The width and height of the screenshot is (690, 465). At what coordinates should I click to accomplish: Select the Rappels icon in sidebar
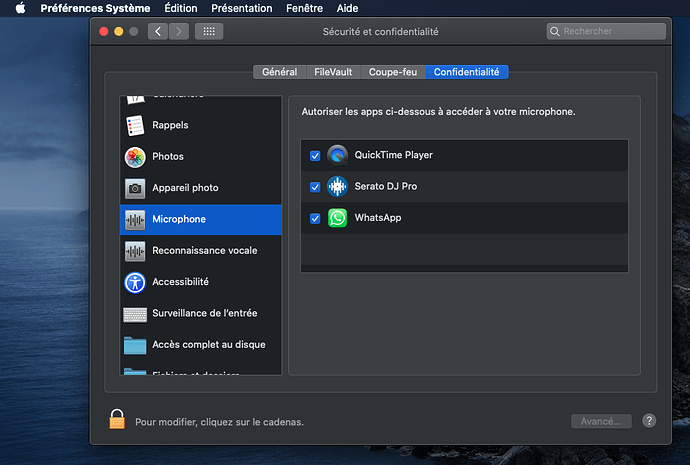click(x=135, y=125)
